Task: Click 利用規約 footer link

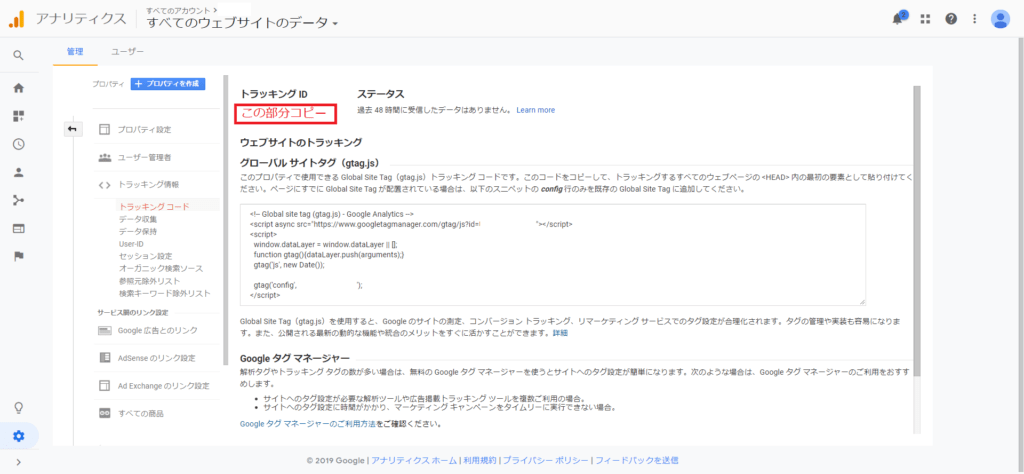Action: pos(479,460)
